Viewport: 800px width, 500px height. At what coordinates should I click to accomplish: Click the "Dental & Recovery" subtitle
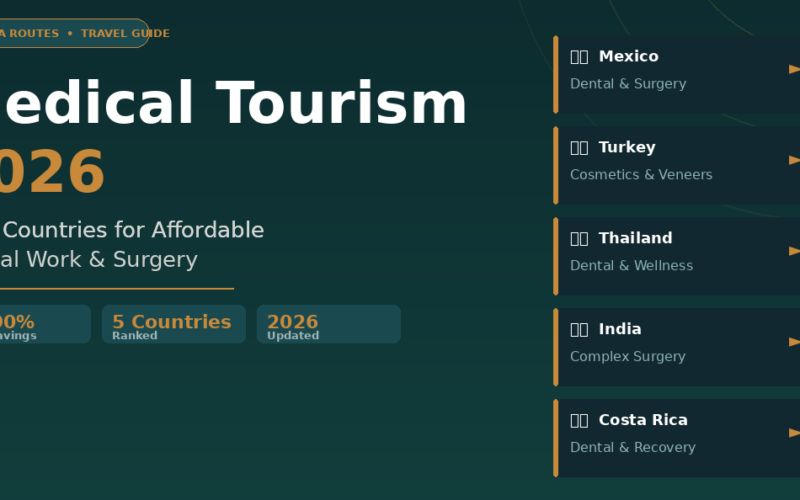(x=633, y=447)
